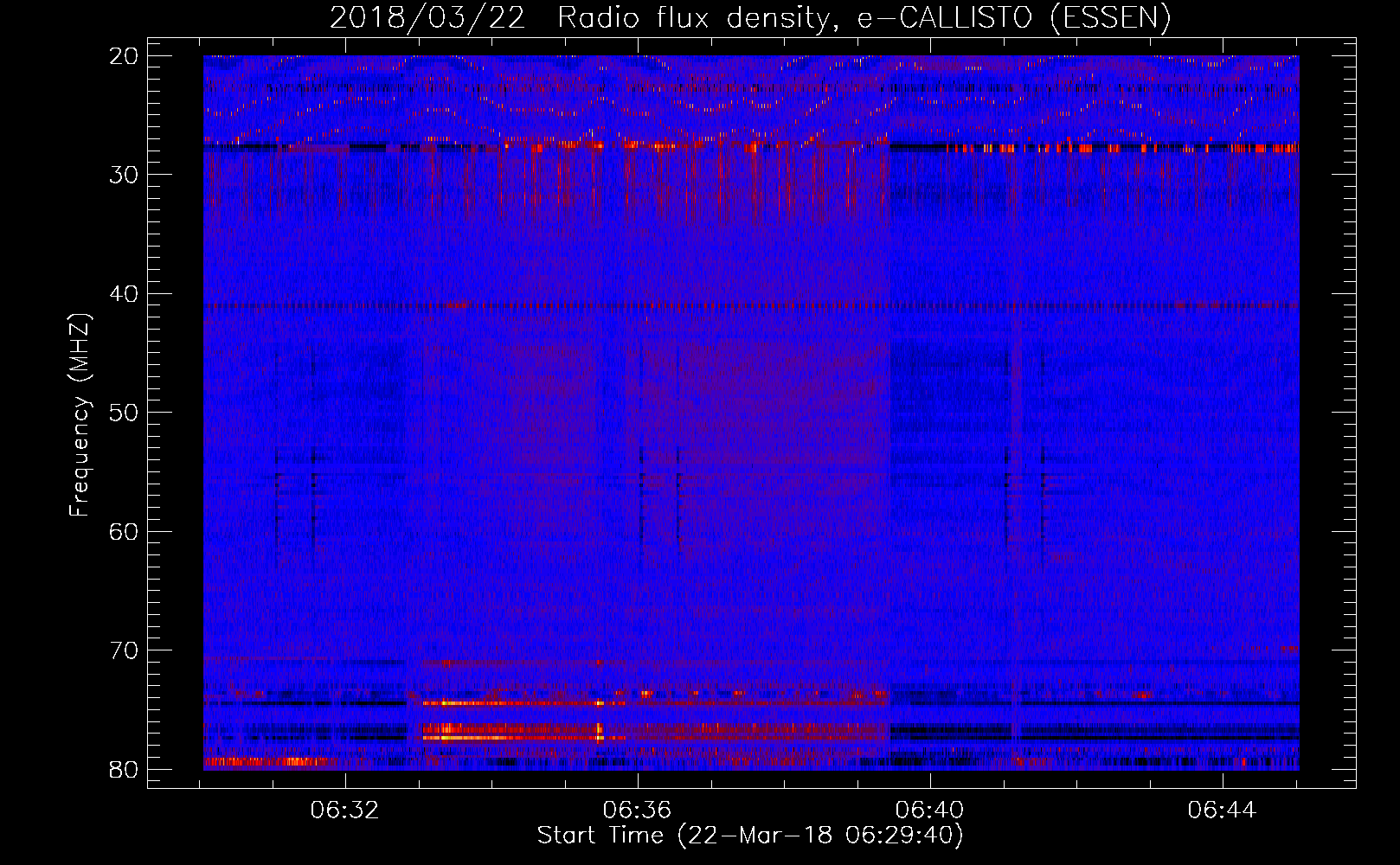Select the 06:44 time tick label
The width and height of the screenshot is (1400, 865).
1222,811
